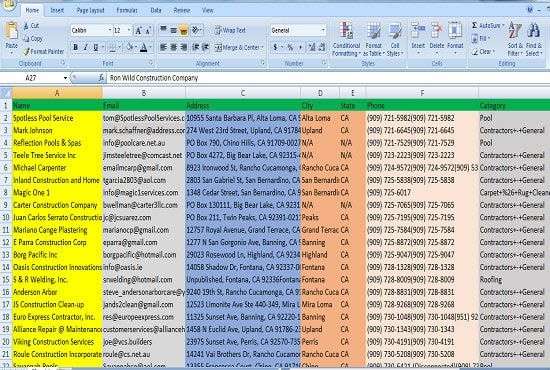Toggle Italic formatting
The width and height of the screenshot is (550, 370).
[x=85, y=47]
